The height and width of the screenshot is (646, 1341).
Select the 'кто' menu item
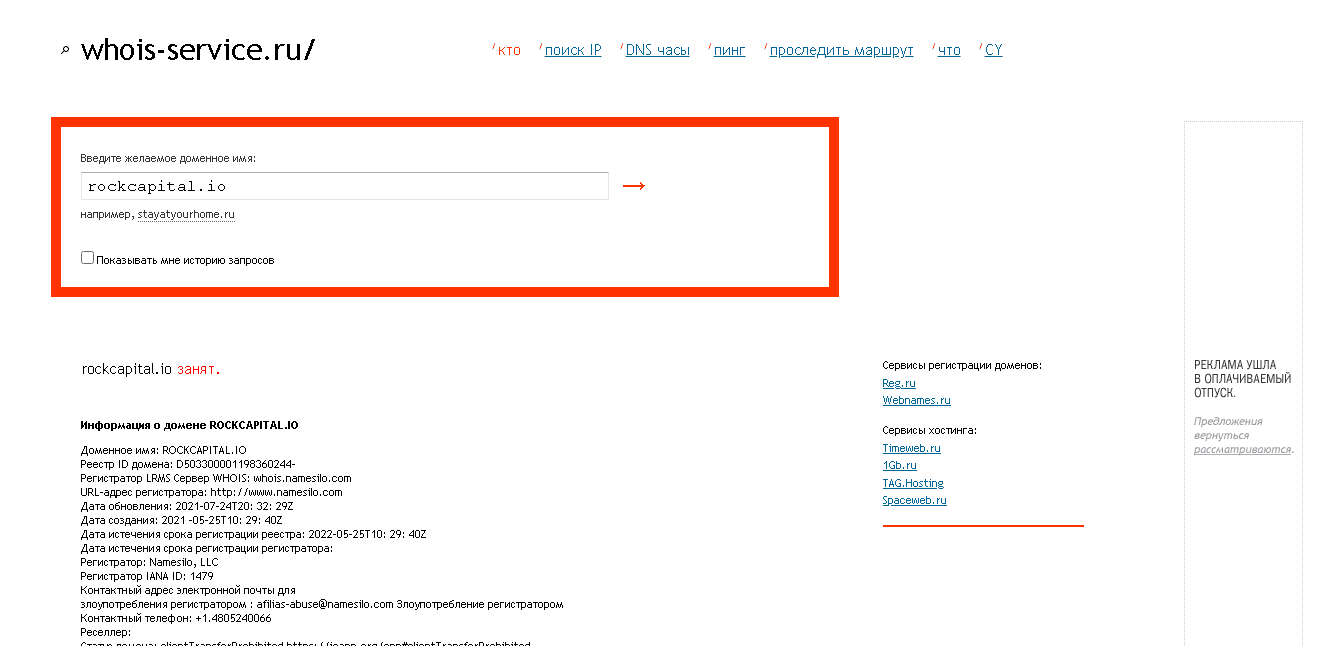tap(509, 50)
